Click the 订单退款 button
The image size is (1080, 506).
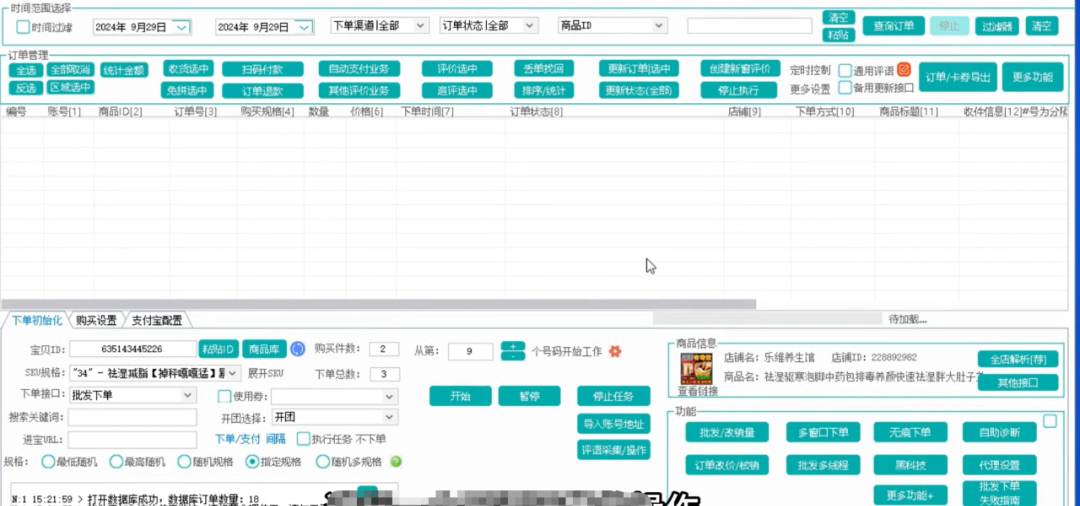[262, 91]
